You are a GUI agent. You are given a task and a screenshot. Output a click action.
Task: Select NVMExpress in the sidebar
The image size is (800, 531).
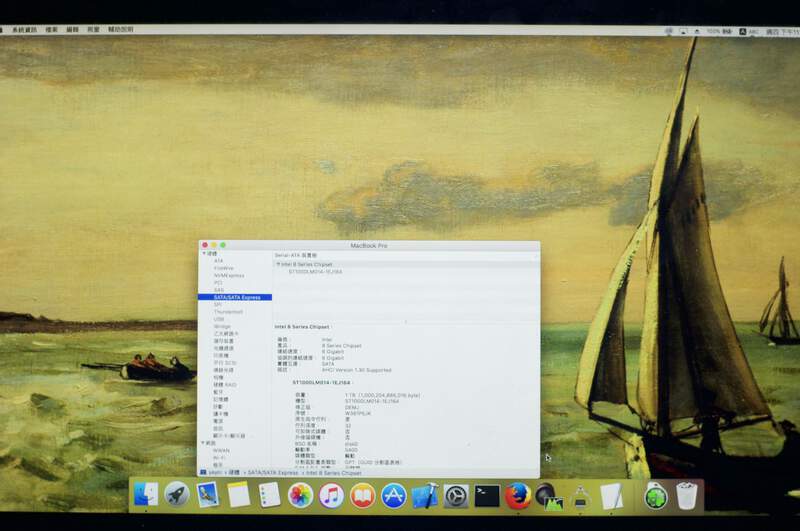tap(229, 275)
